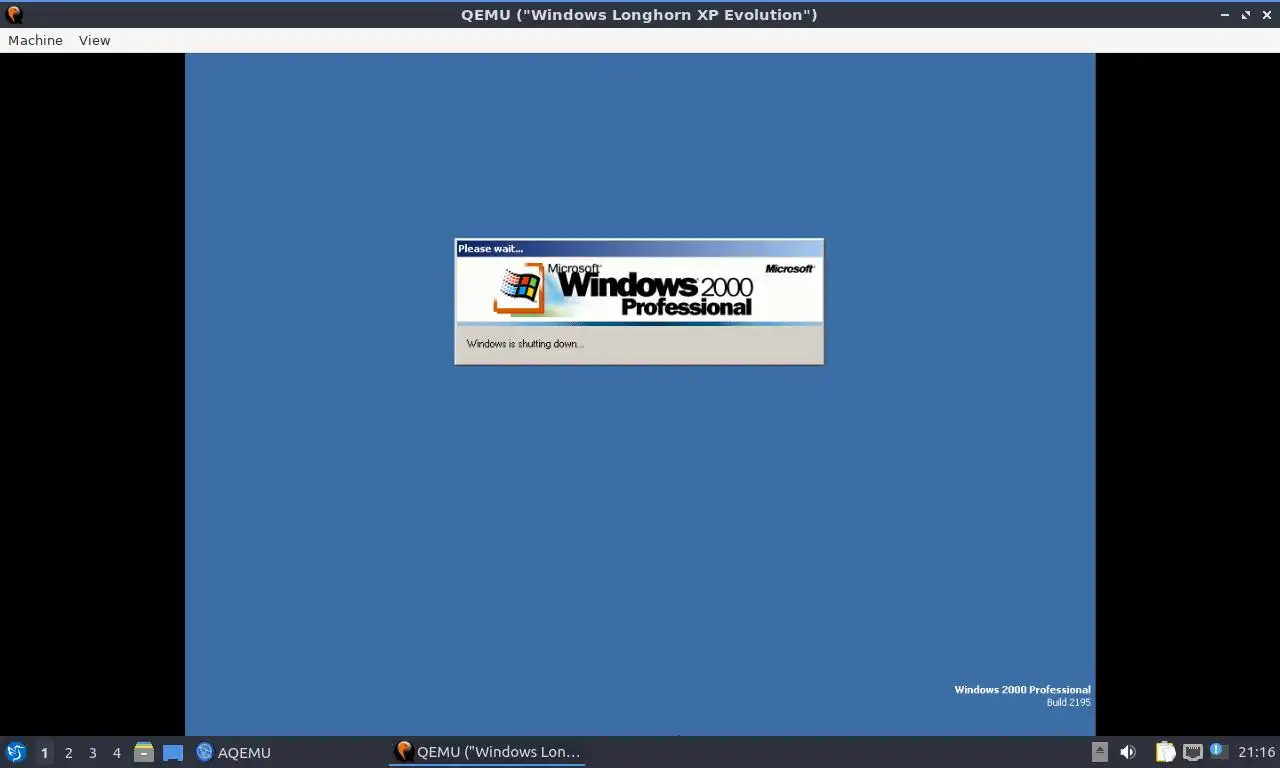Open the removable media eject tray icon
The height and width of the screenshot is (768, 1280).
coord(1099,752)
